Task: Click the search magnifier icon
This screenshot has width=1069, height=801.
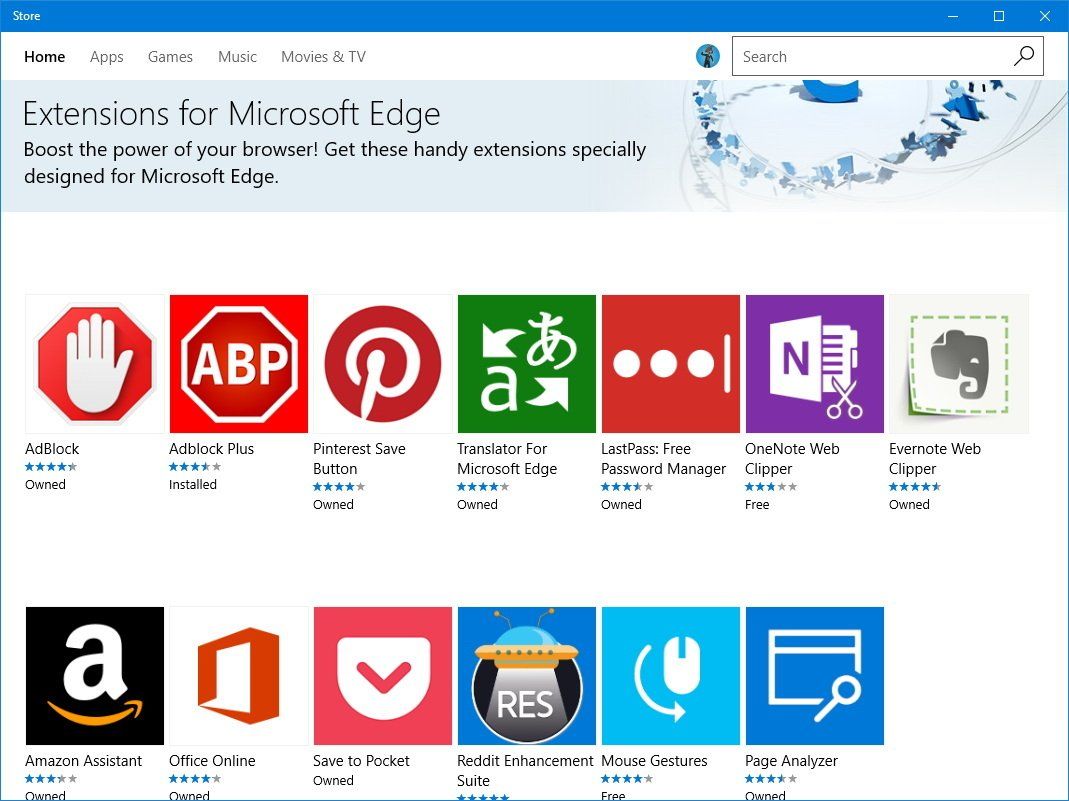Action: point(1023,56)
